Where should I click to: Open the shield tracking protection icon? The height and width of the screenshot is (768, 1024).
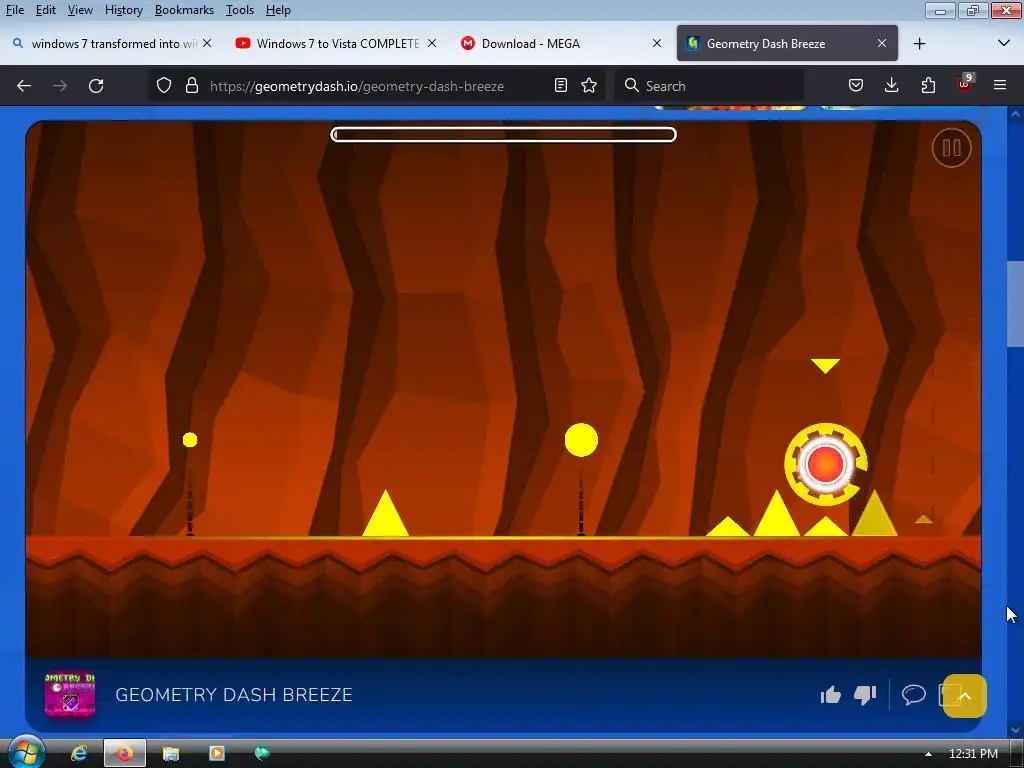[x=164, y=86]
